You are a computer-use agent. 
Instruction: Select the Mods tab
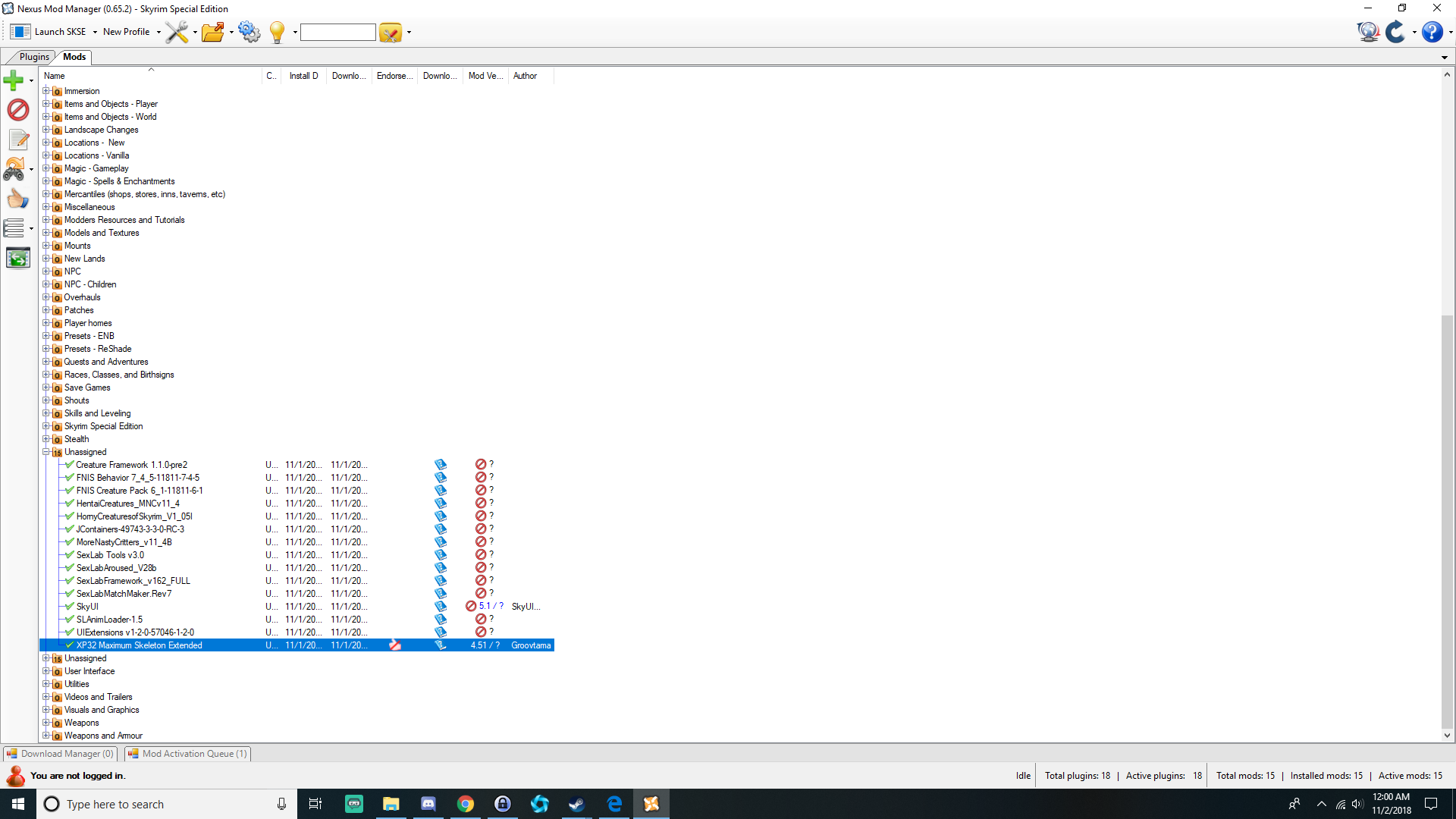click(74, 57)
